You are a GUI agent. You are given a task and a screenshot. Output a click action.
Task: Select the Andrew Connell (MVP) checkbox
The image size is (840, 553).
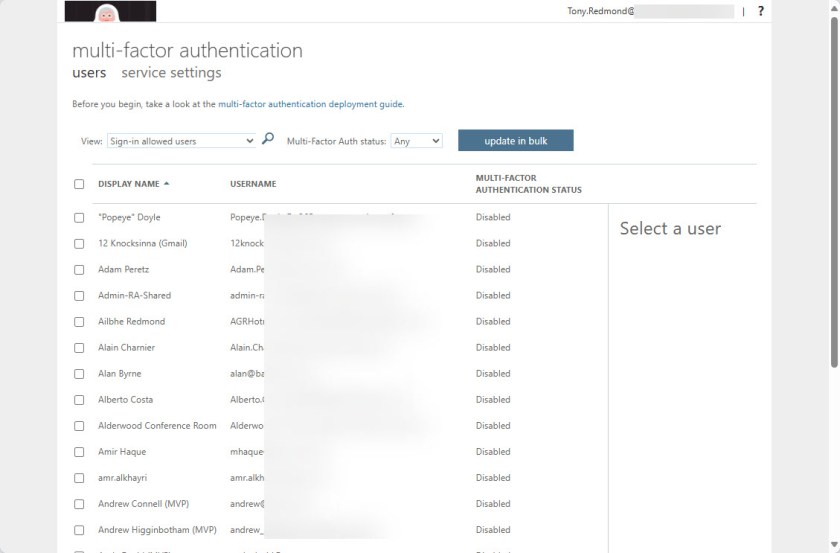(79, 504)
